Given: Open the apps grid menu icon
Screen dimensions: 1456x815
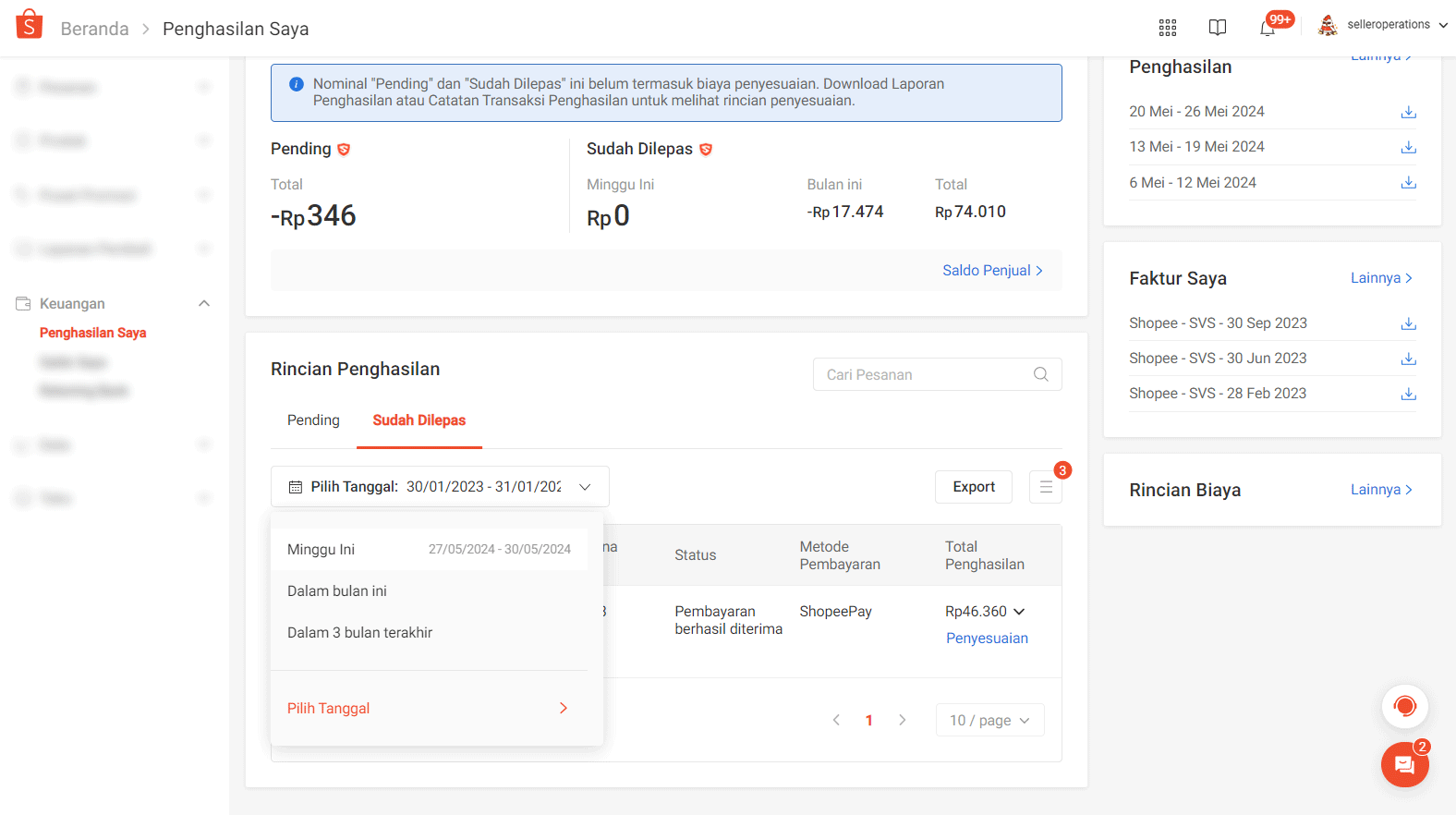Looking at the screenshot, I should pyautogui.click(x=1168, y=28).
